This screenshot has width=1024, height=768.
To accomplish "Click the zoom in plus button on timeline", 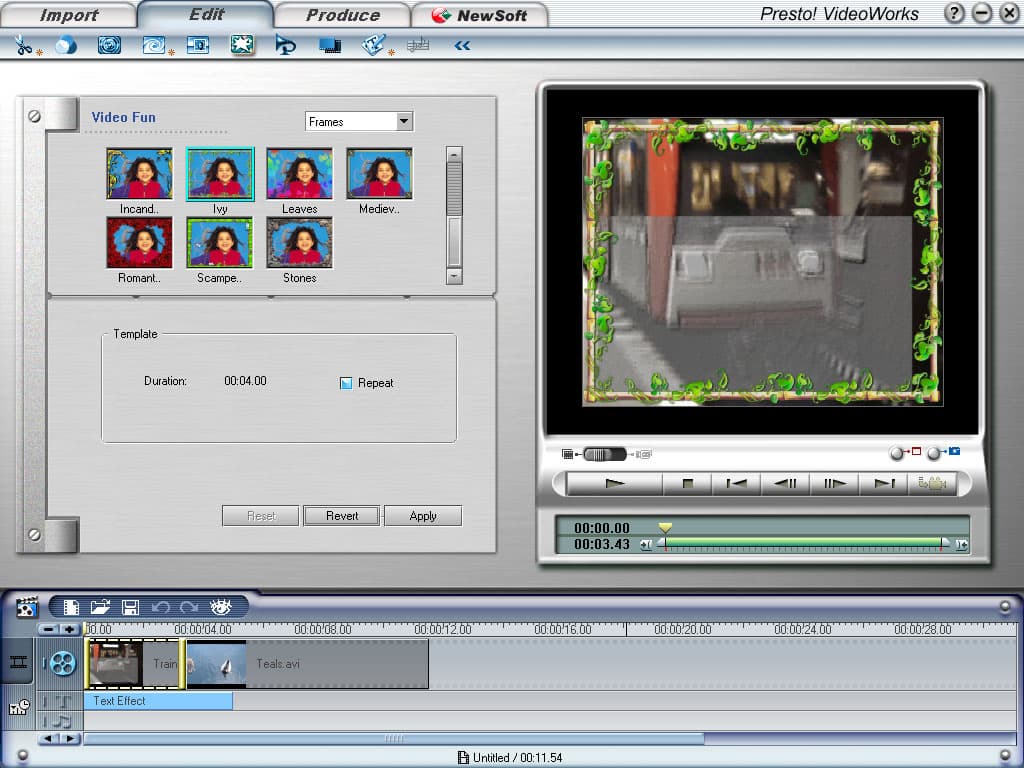I will 69,629.
